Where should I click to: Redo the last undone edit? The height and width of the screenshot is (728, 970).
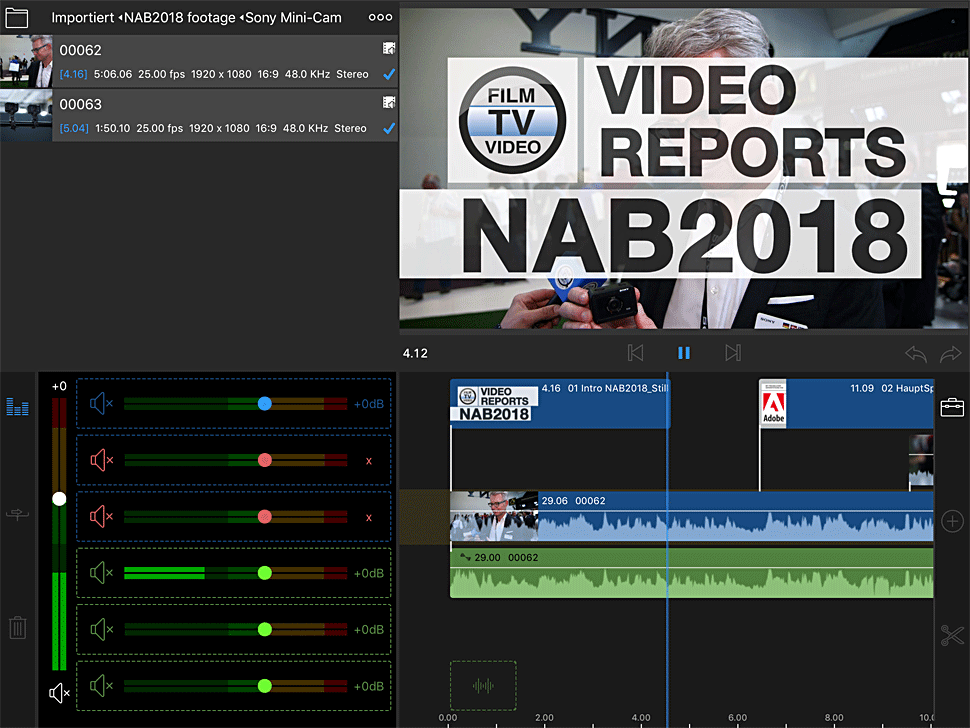click(x=951, y=354)
